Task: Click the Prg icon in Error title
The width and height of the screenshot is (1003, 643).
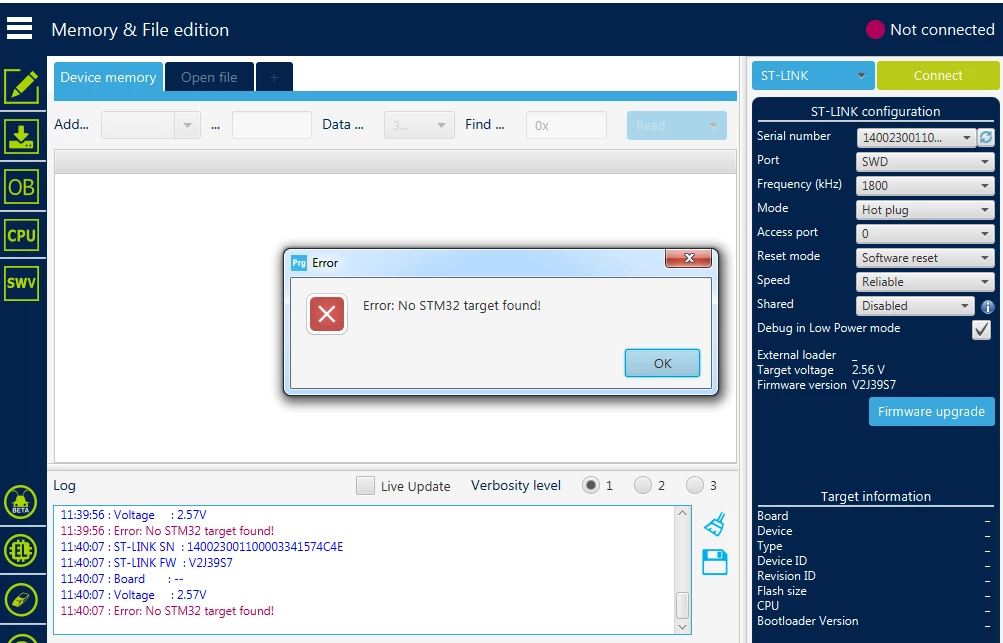Action: coord(299,262)
